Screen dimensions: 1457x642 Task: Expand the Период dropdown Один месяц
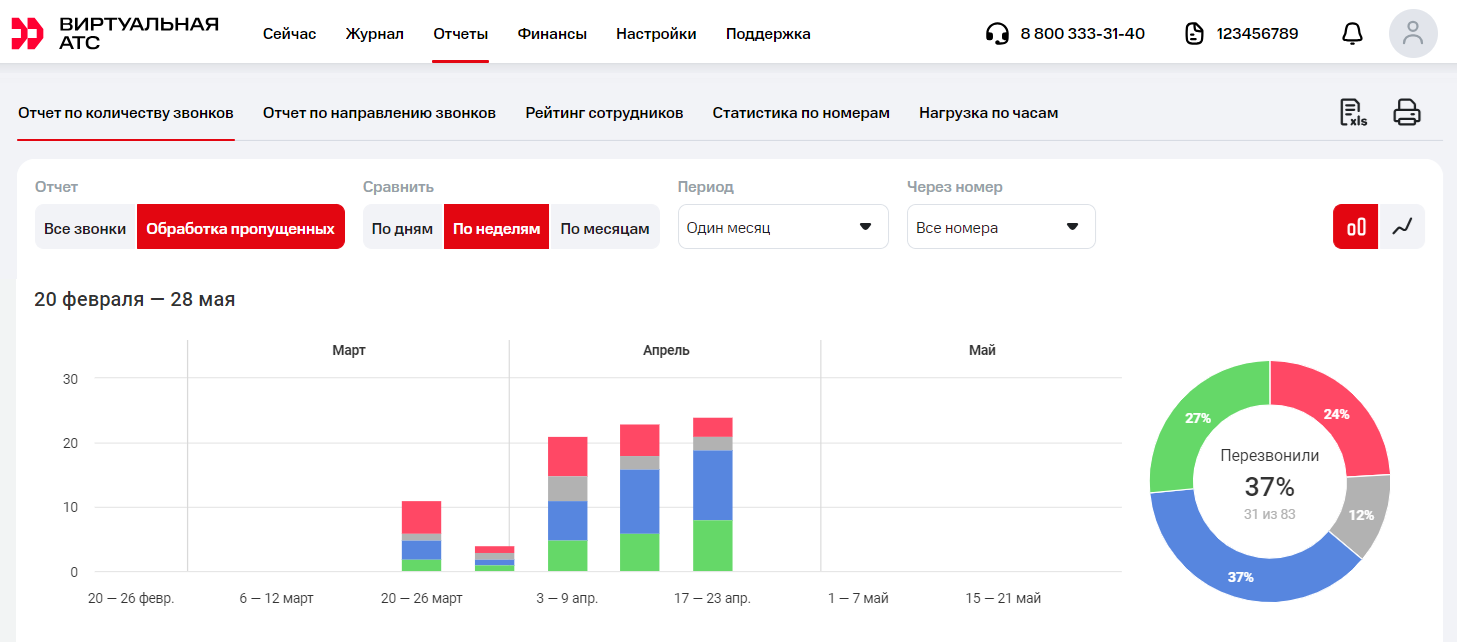[x=782, y=227]
